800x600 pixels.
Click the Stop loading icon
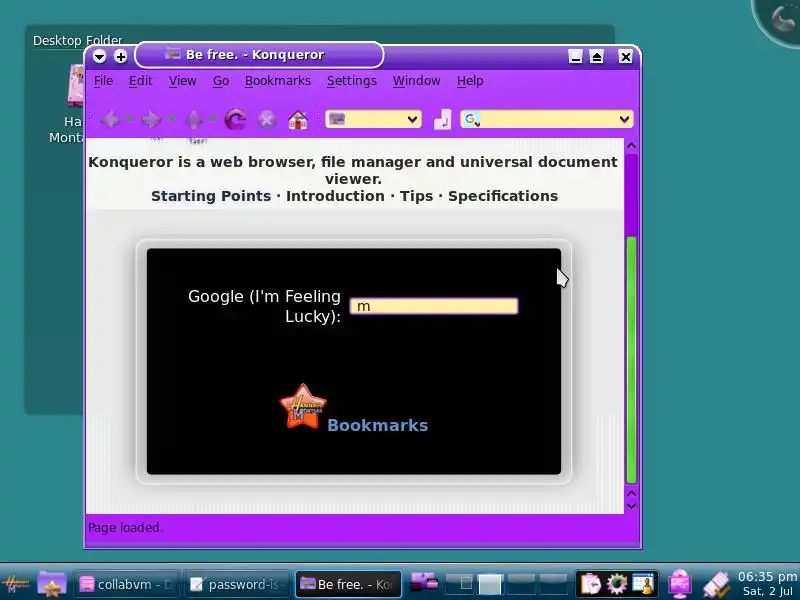pyautogui.click(x=267, y=120)
